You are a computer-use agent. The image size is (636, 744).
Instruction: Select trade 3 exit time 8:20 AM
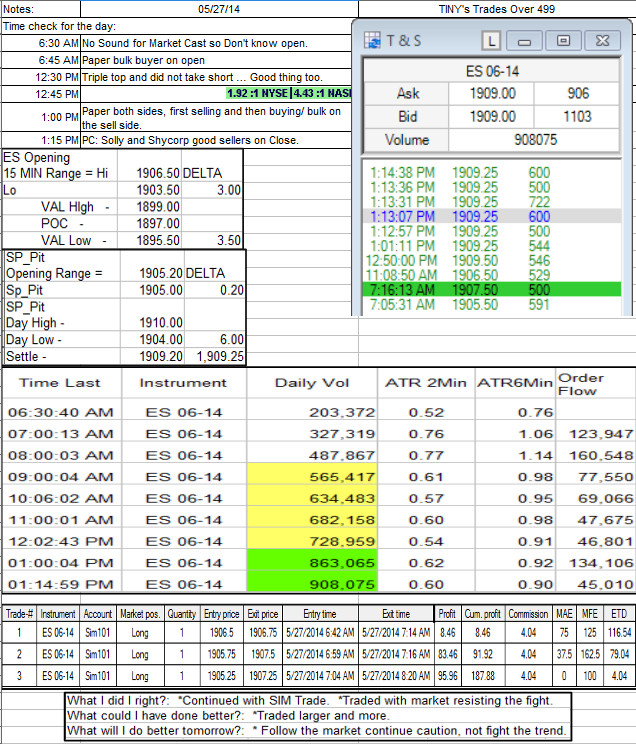coord(396,676)
